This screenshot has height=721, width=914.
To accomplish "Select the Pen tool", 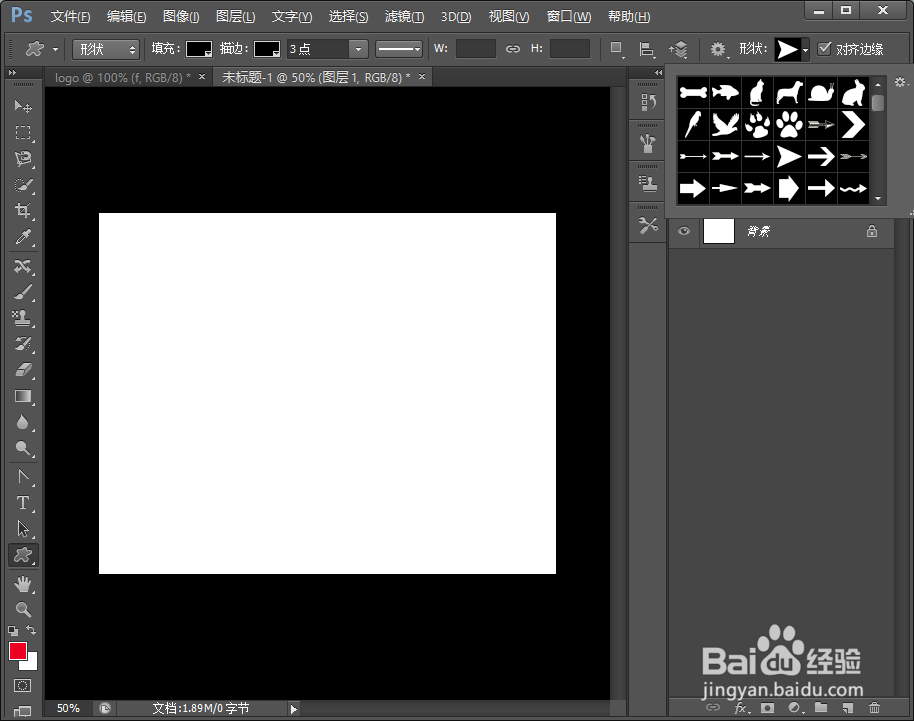I will (23, 477).
